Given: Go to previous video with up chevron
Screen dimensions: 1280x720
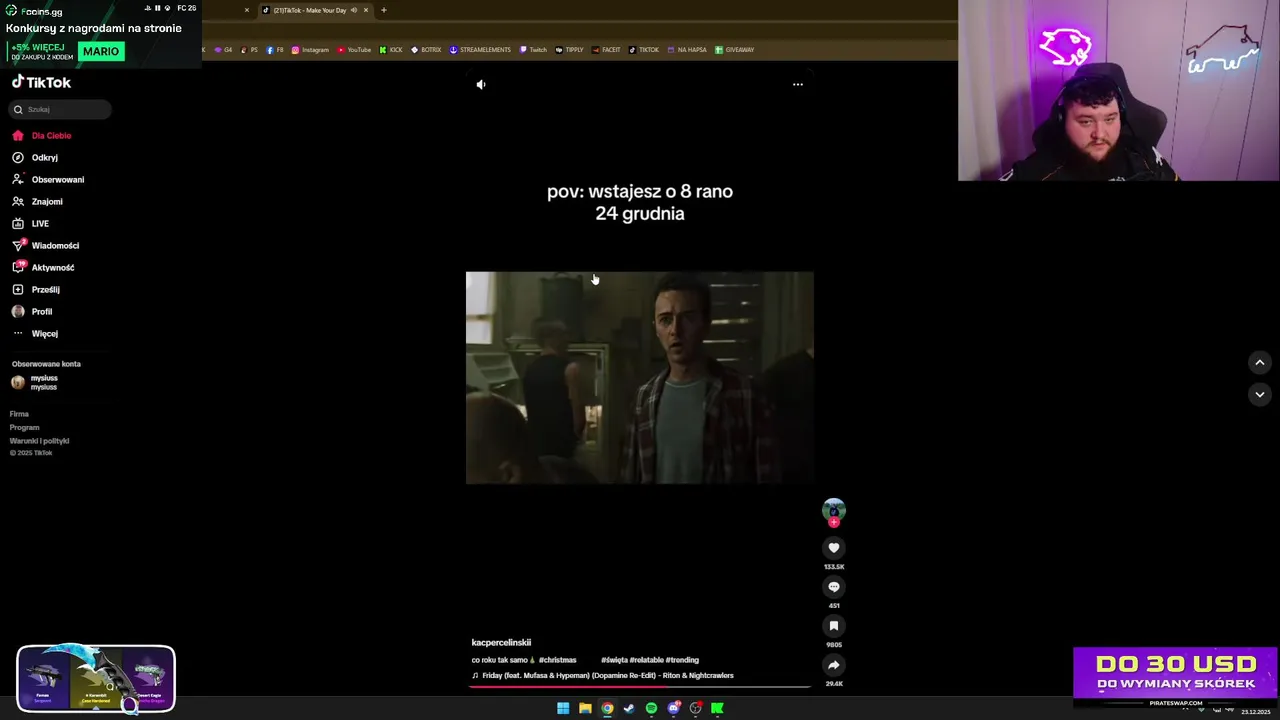Looking at the screenshot, I should point(1260,363).
